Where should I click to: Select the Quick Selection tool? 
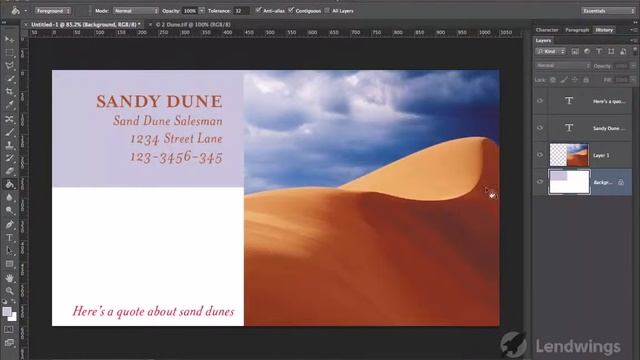[x=9, y=79]
